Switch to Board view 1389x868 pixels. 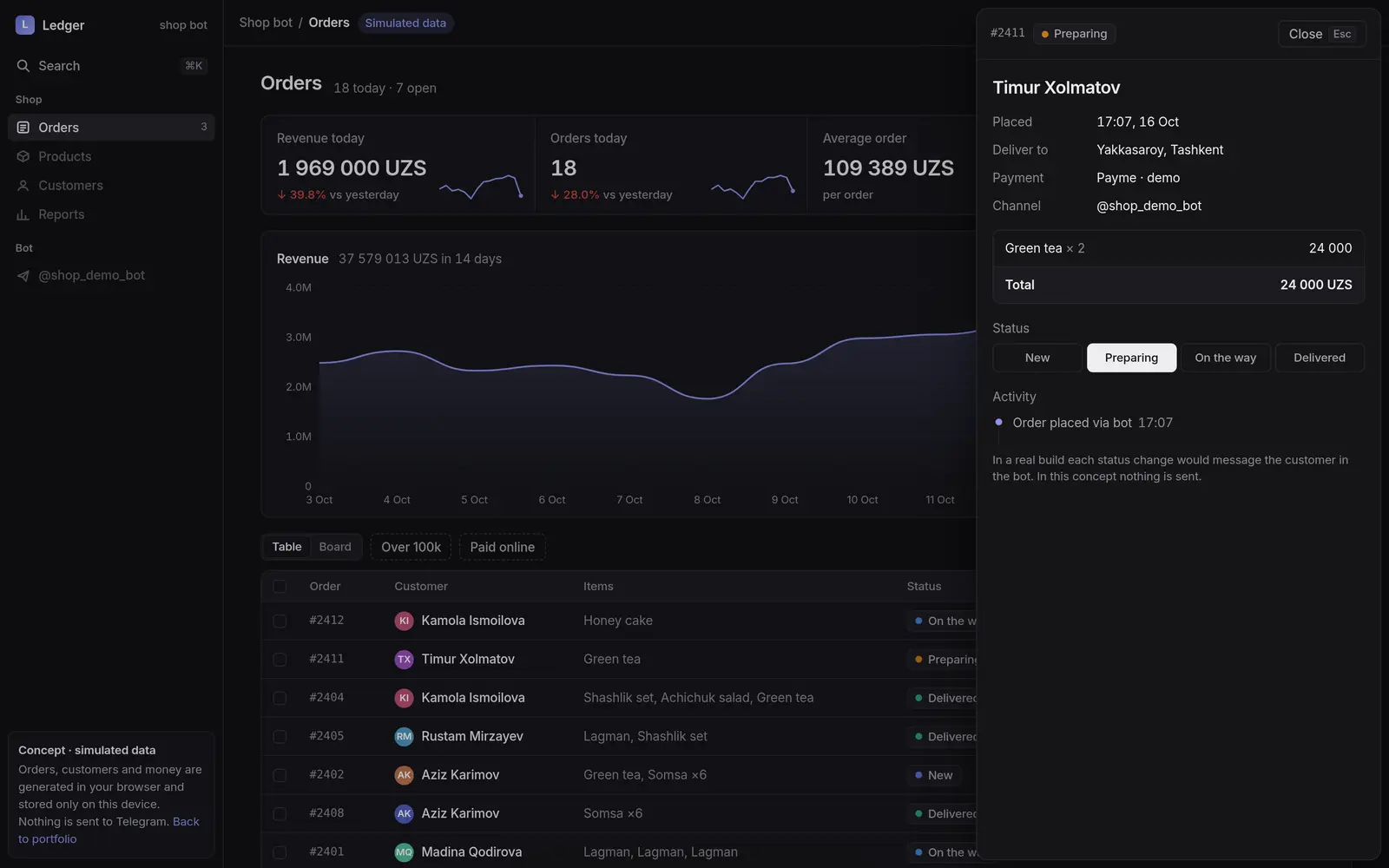point(335,547)
